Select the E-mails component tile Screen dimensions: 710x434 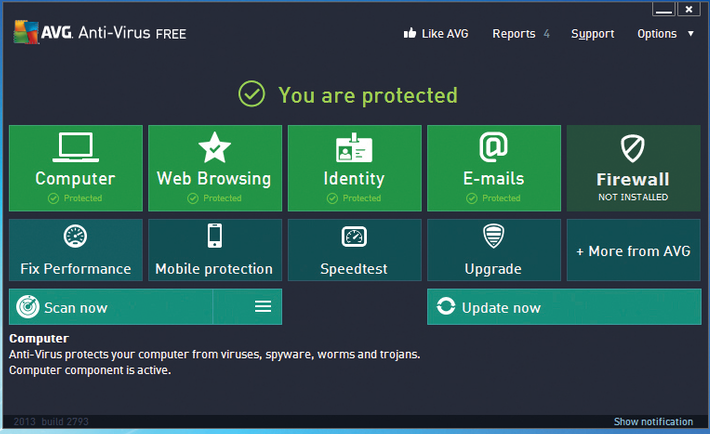tap(494, 168)
